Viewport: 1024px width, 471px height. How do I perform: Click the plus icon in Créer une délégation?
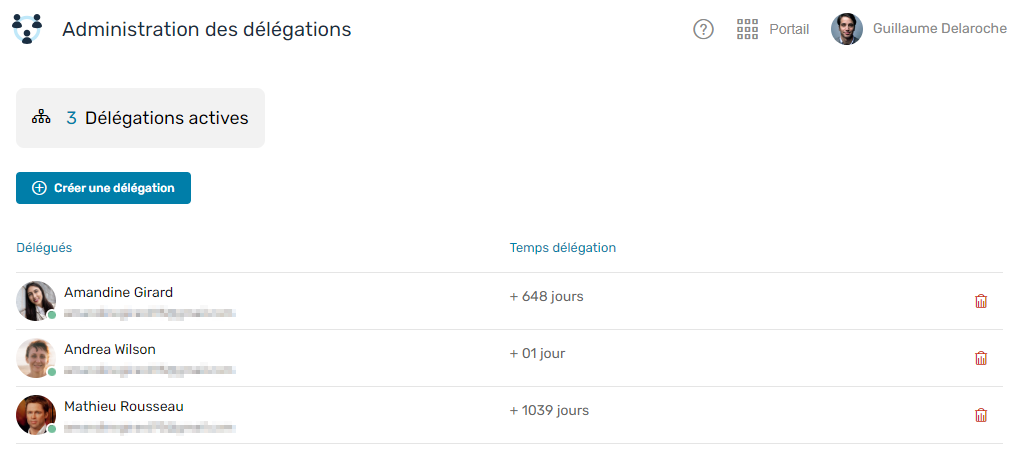click(39, 188)
